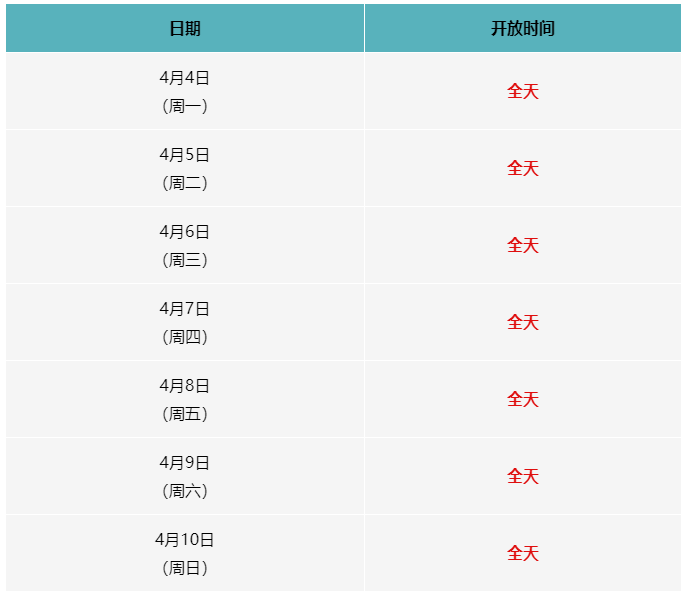This screenshot has height=598, width=687.
Task: Click the (周四) weekday label
Action: tap(185, 337)
